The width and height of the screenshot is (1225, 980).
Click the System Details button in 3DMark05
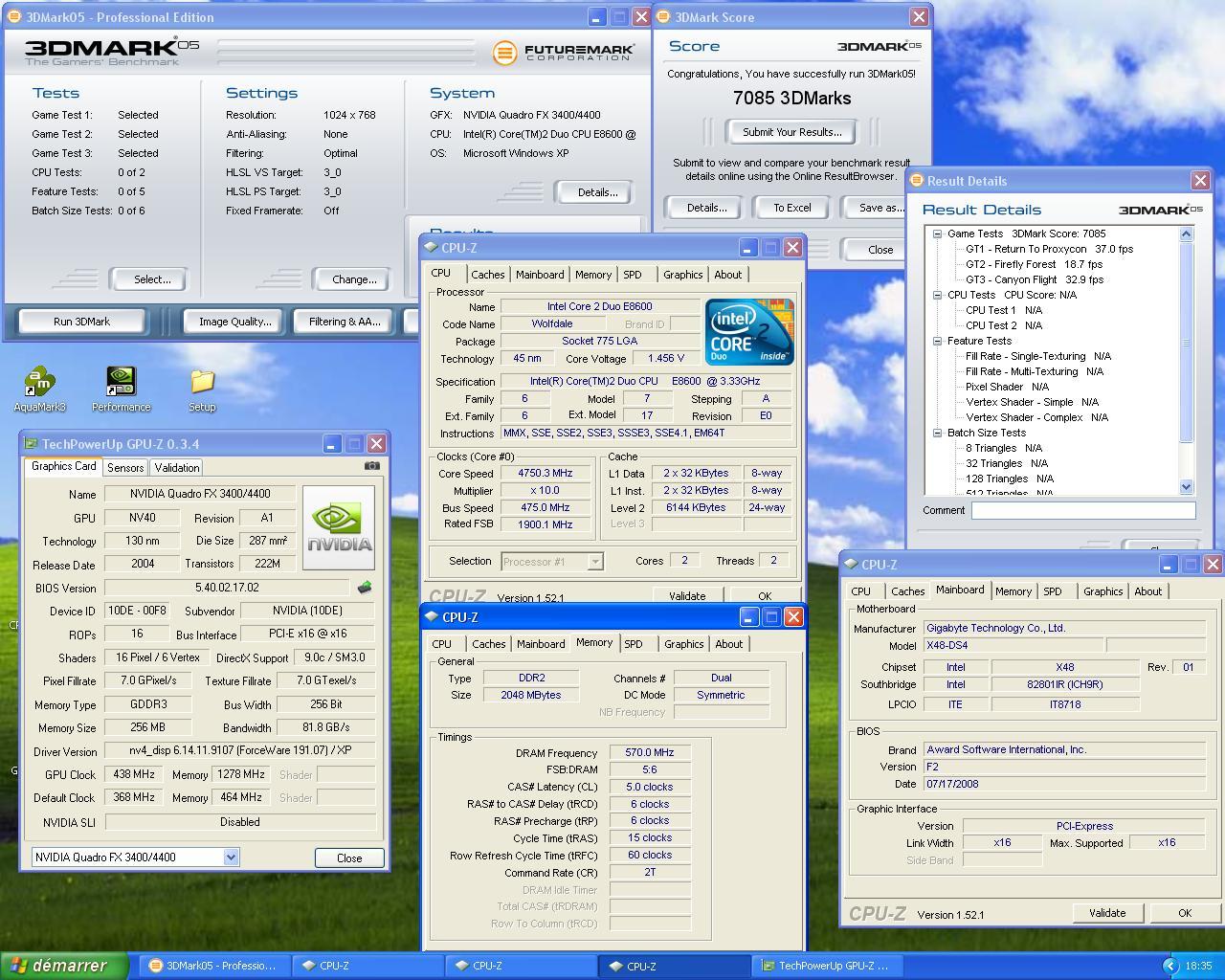click(597, 192)
